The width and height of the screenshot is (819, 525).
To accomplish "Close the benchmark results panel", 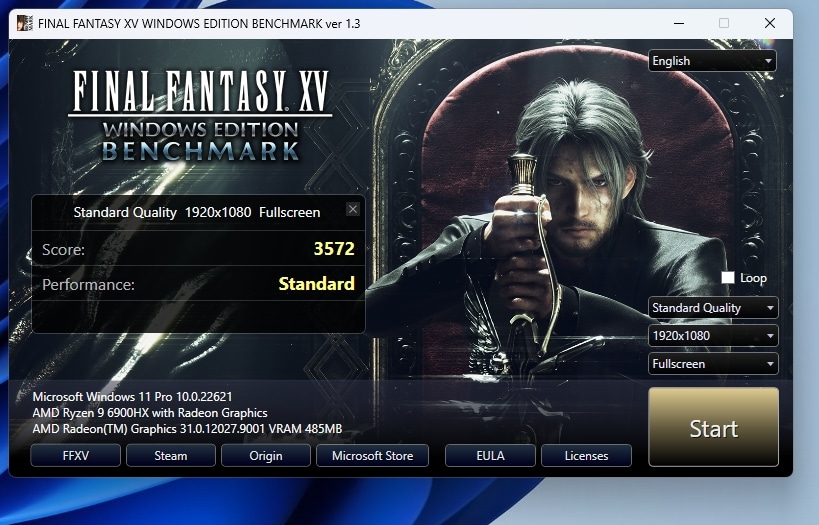I will [x=352, y=209].
